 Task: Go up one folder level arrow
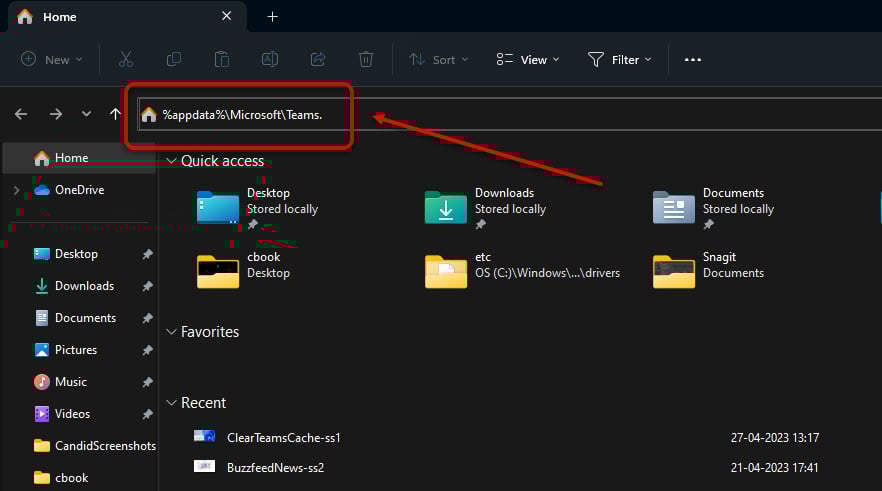point(115,114)
